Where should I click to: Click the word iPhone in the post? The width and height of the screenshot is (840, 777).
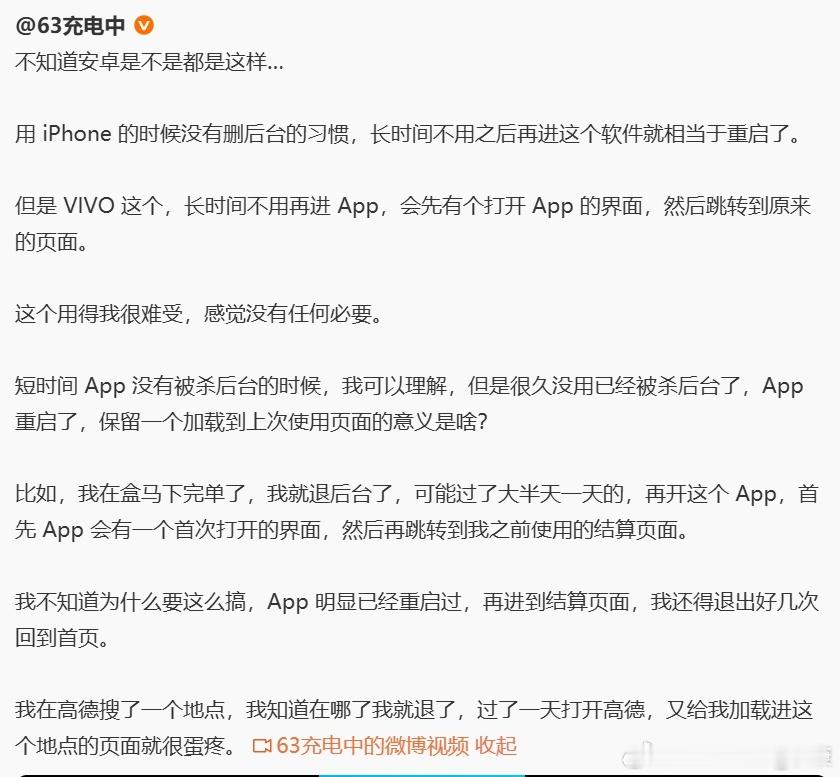[x=77, y=133]
